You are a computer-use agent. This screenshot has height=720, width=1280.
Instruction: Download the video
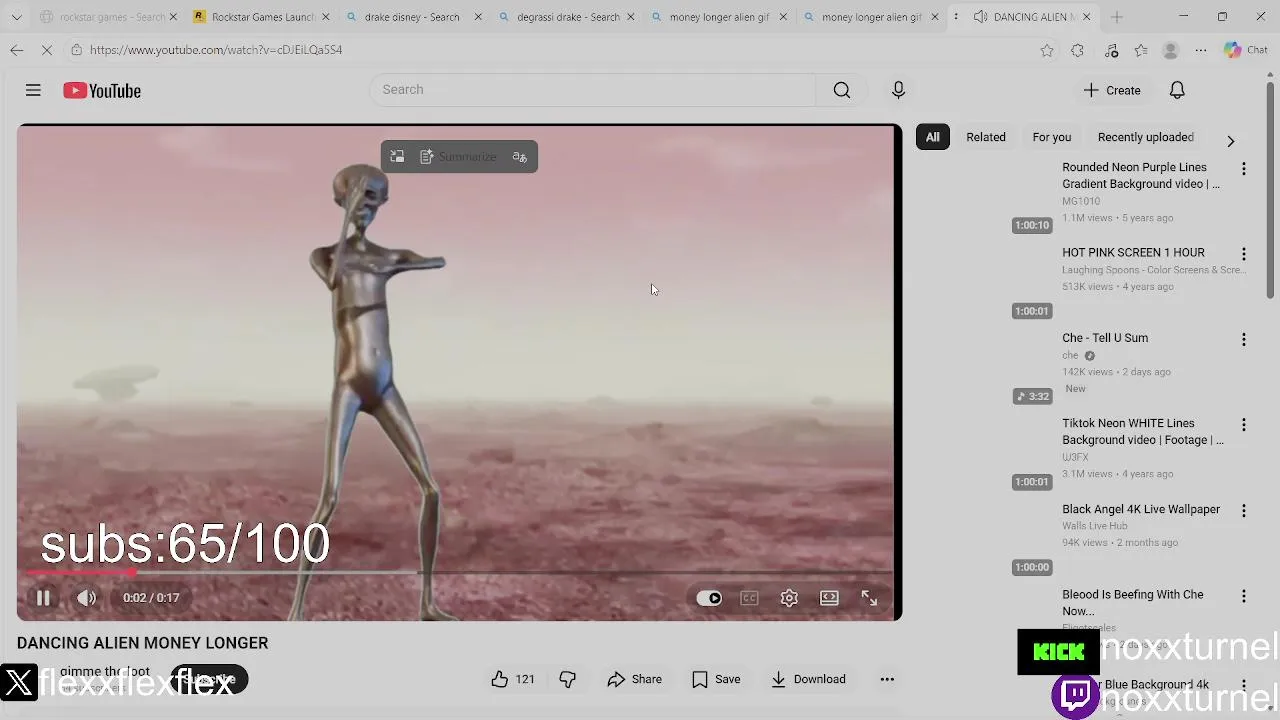pos(808,679)
